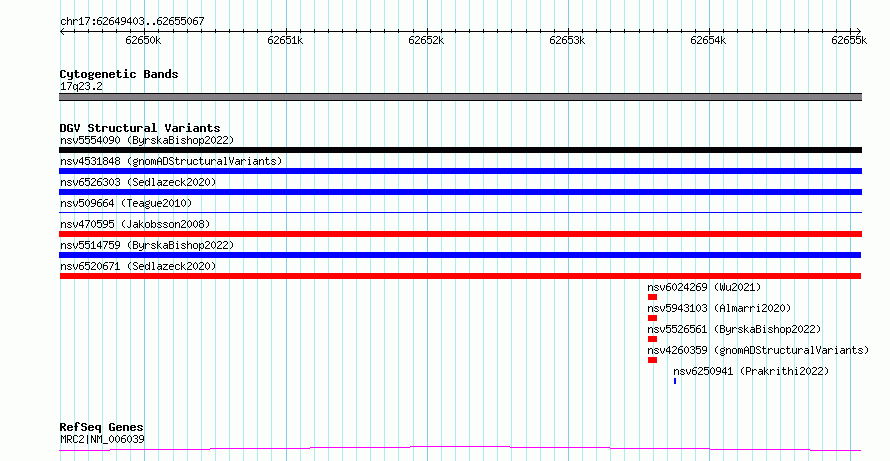Click the Cytogenetic Bands track title
890x461 pixels.
[x=119, y=74]
